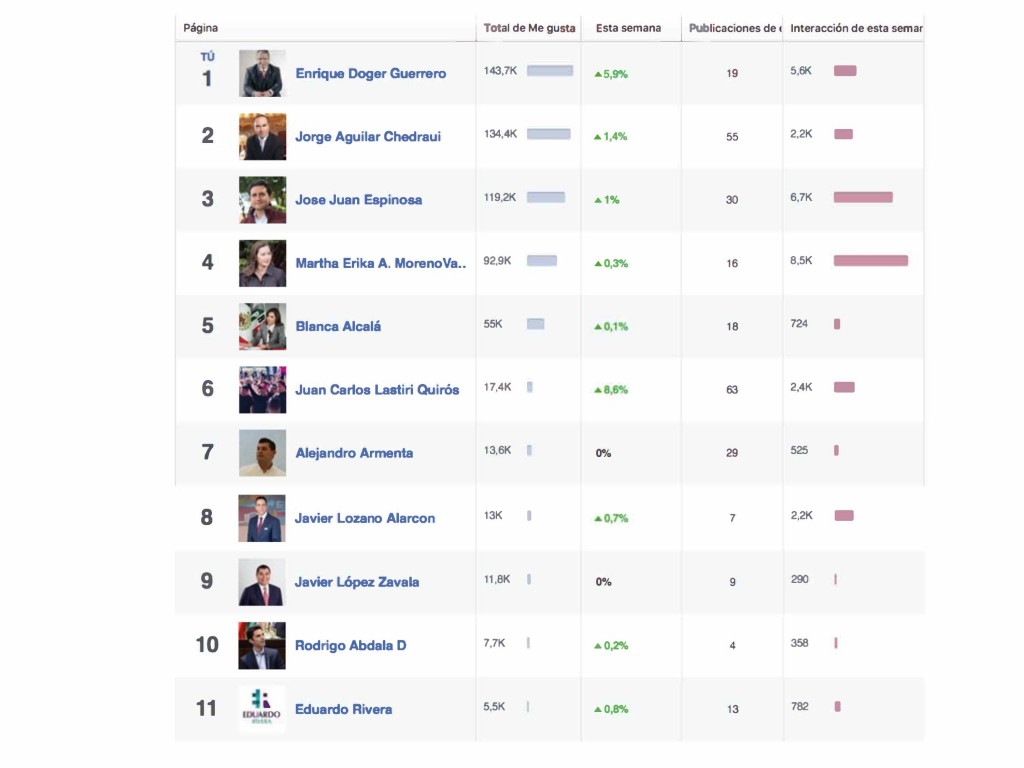Select the Página column header
1024x768 pixels.
pyautogui.click(x=200, y=28)
